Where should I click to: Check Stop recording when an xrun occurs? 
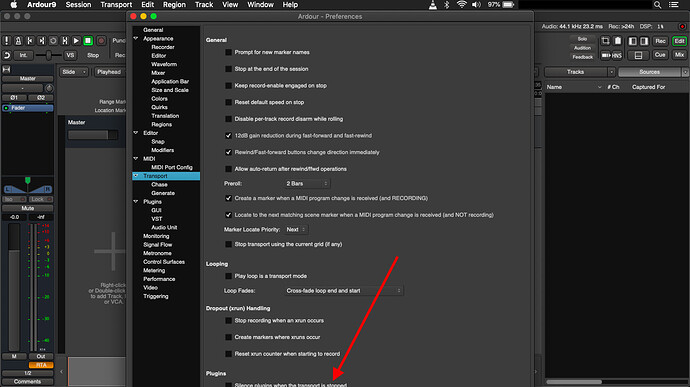pyautogui.click(x=228, y=321)
